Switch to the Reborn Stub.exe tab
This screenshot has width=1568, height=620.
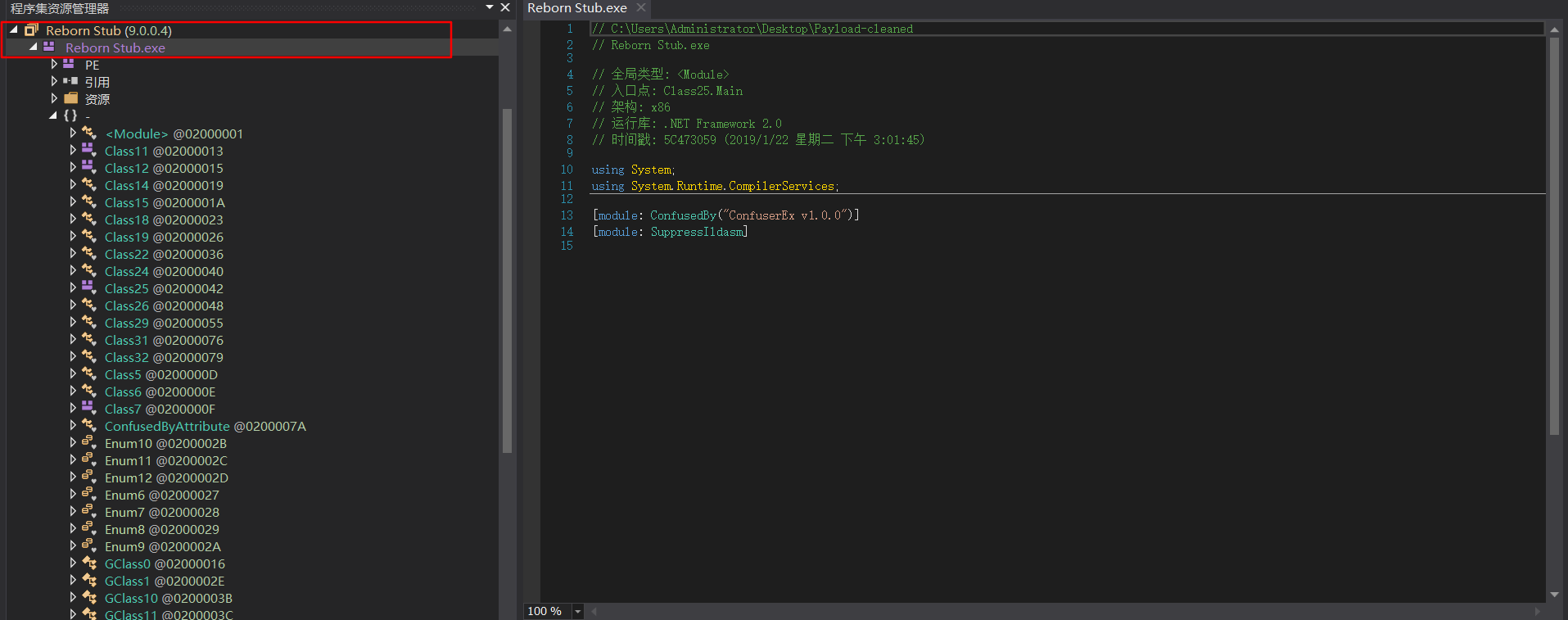tap(577, 8)
